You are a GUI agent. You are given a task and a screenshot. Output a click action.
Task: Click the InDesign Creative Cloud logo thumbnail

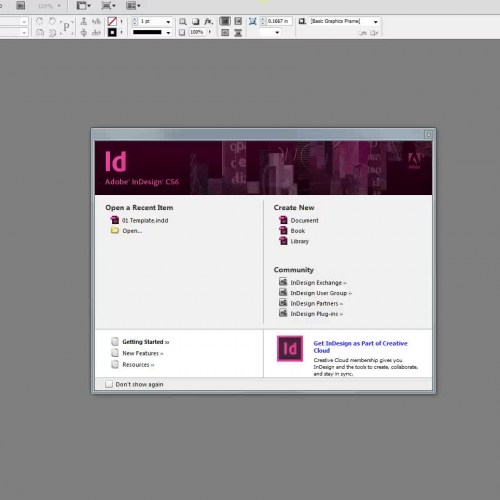(x=290, y=348)
